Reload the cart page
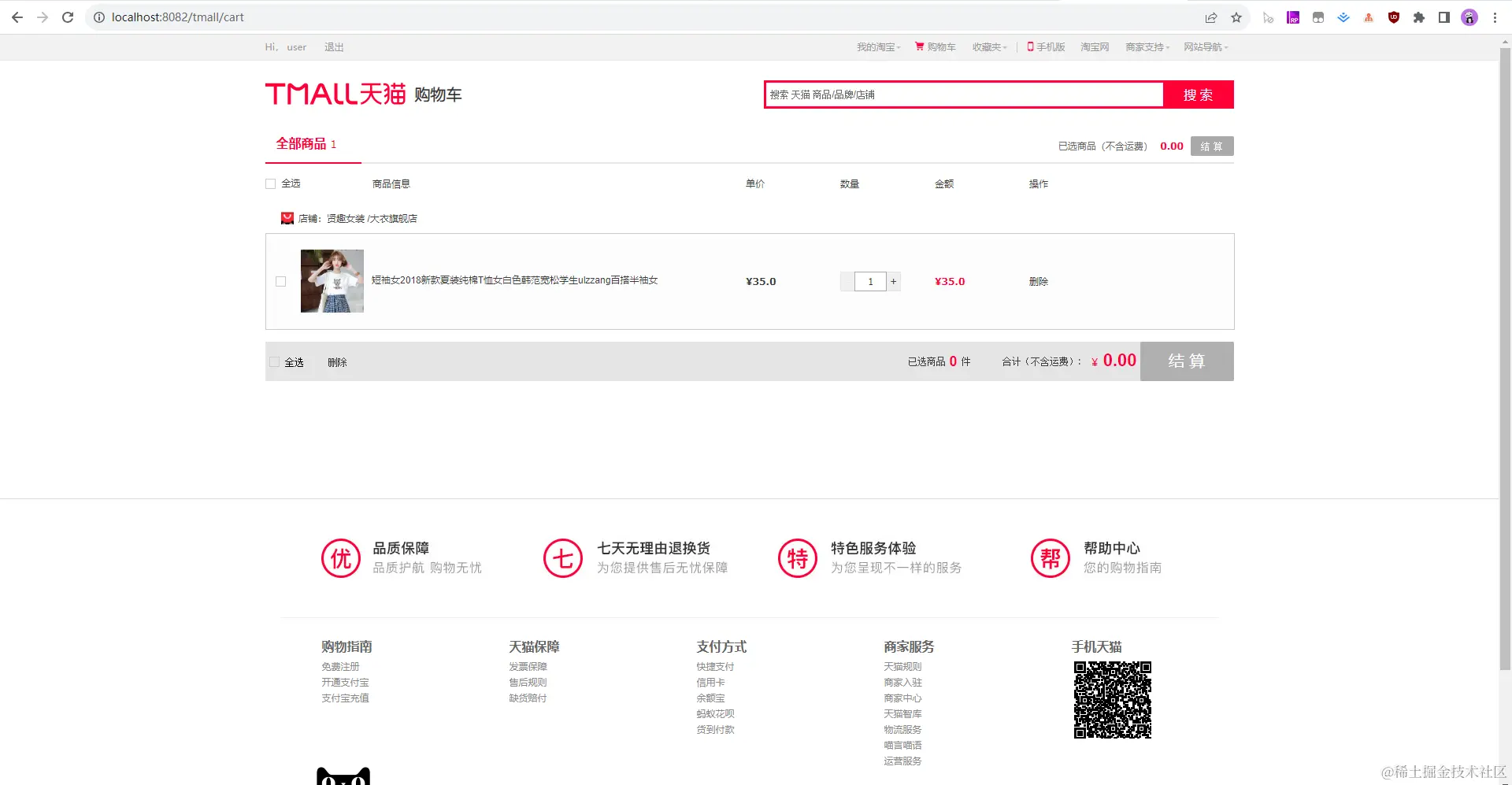Screen dimensions: 1512x785 click(68, 17)
